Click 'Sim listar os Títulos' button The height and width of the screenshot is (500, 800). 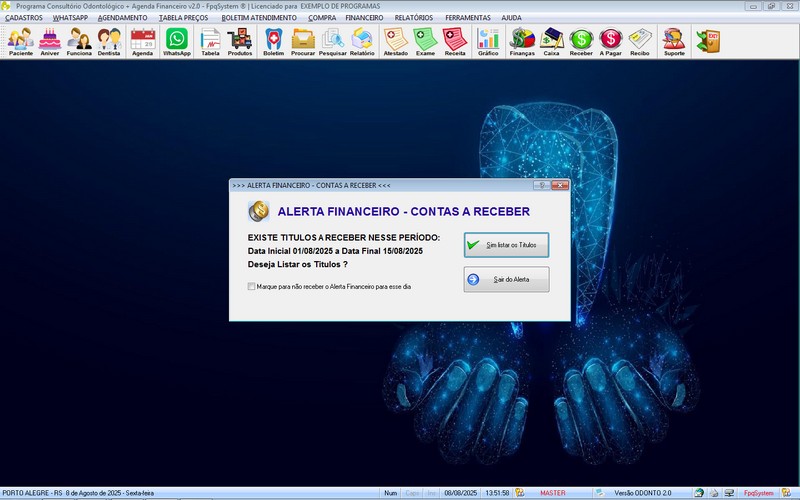pyautogui.click(x=507, y=245)
